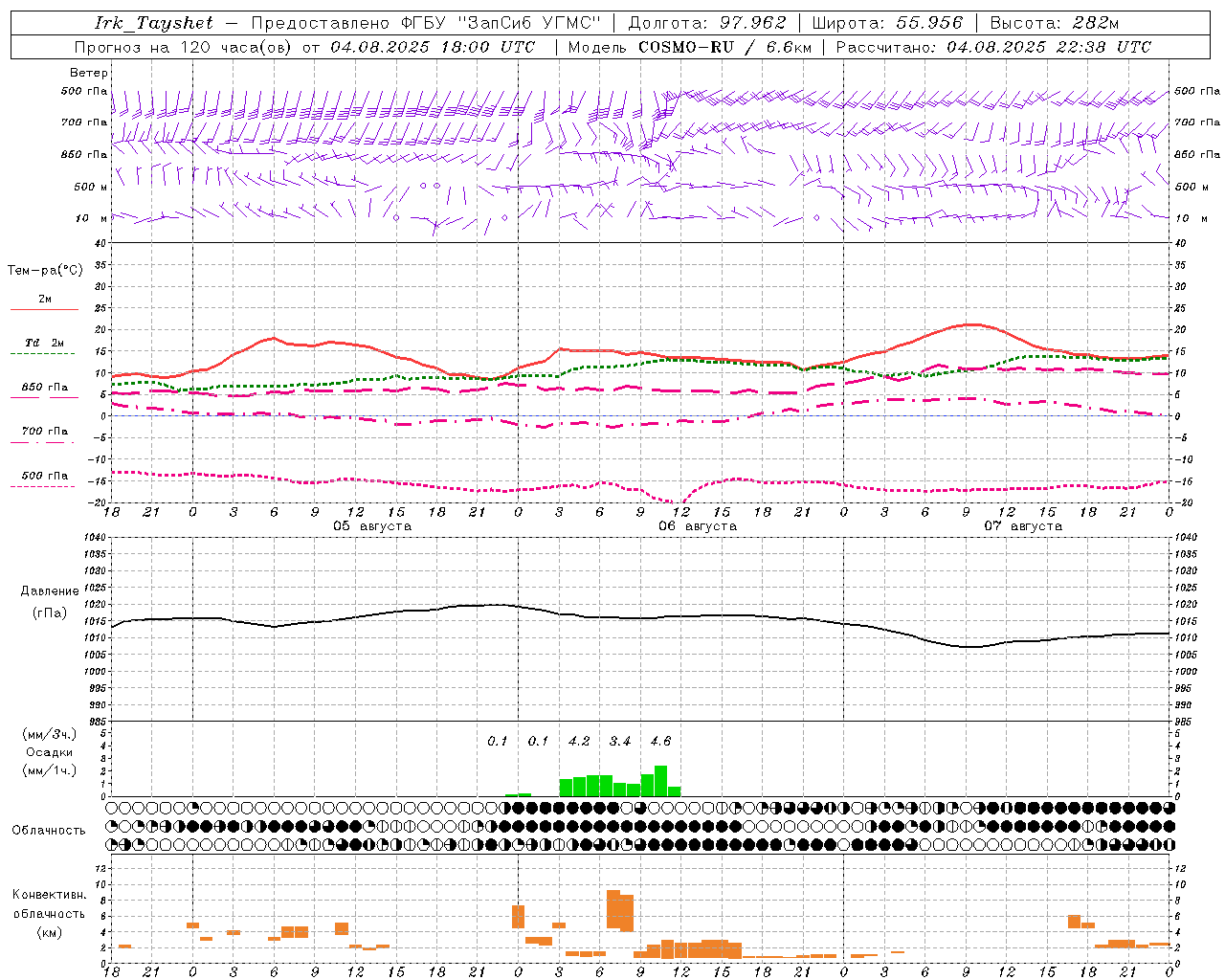Click the (гПа) unit label under Давление

pos(50,613)
